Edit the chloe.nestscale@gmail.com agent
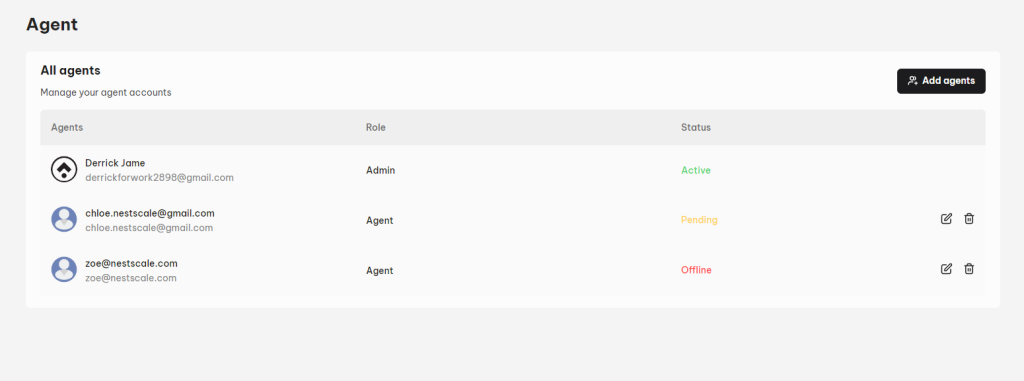 click(x=946, y=219)
